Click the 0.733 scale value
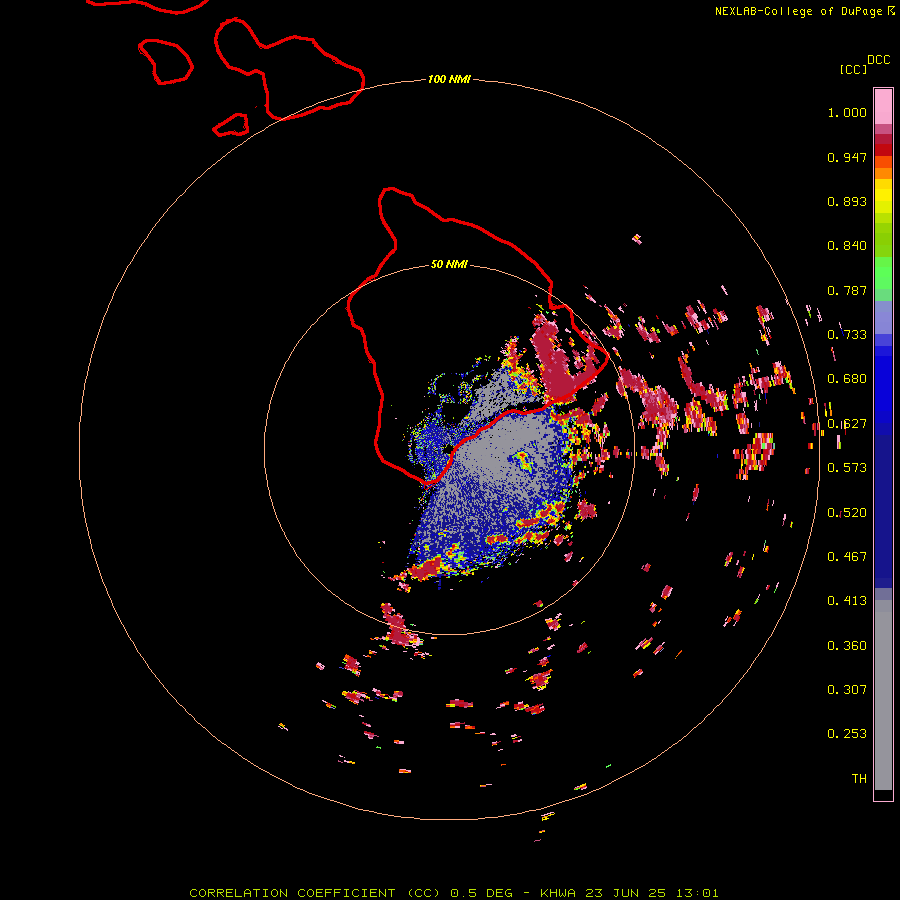This screenshot has width=900, height=900. [x=847, y=335]
